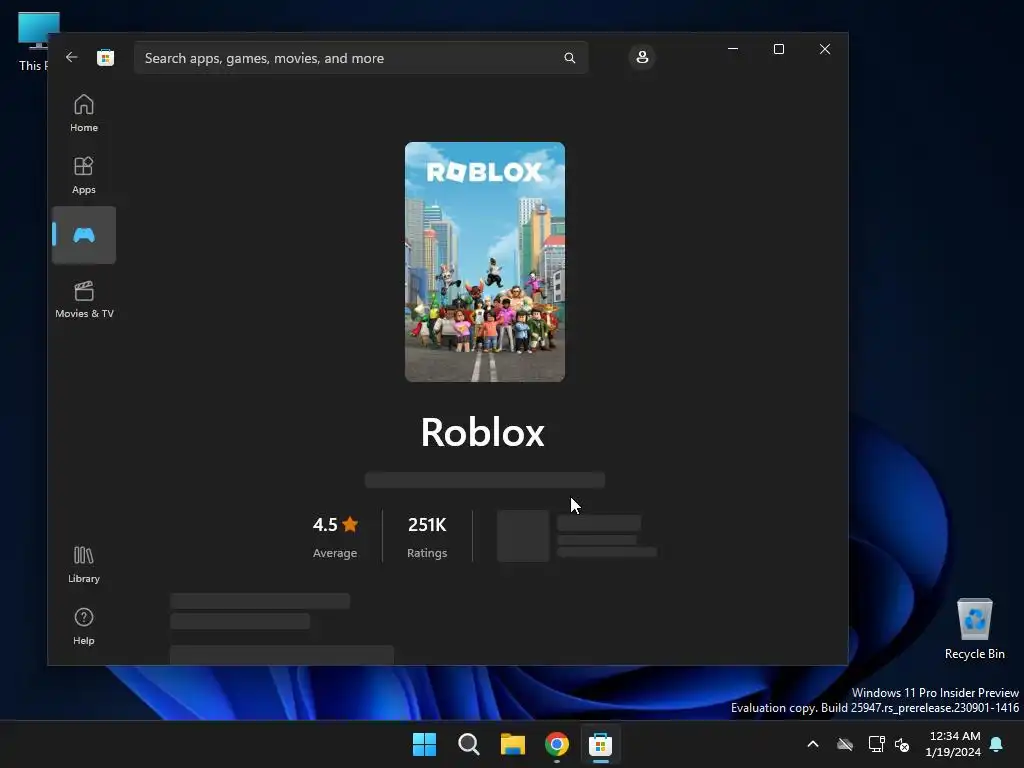Open the Apps section in sidebar
The height and width of the screenshot is (768, 1024).
click(84, 175)
